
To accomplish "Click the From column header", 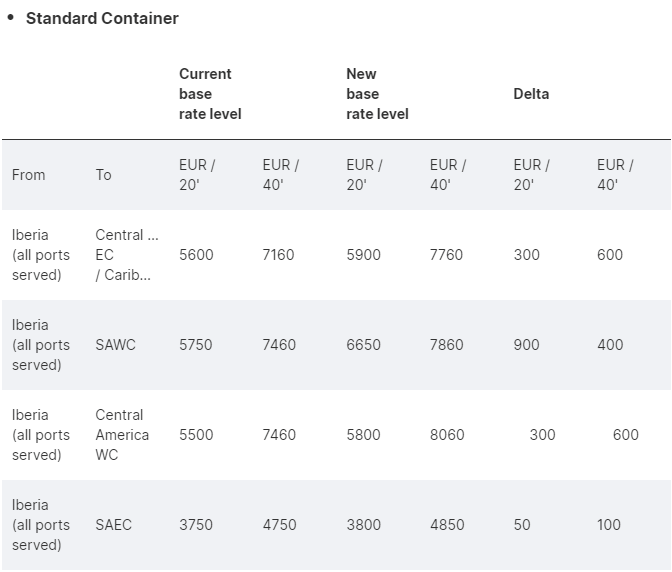I will click(29, 175).
